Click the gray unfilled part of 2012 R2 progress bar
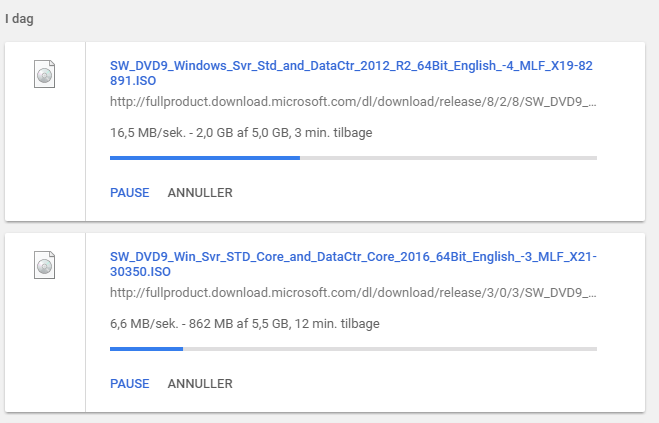The image size is (659, 423). [x=448, y=158]
